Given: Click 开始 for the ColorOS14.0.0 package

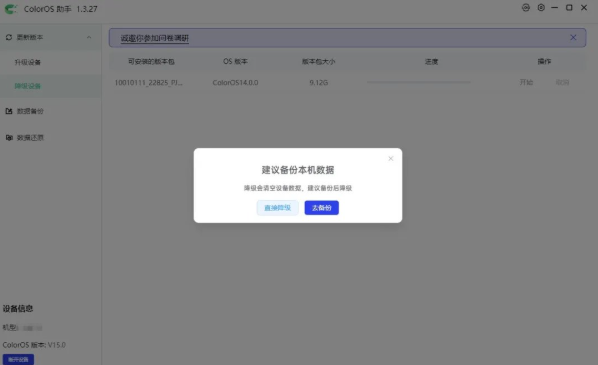Looking at the screenshot, I should (526, 82).
